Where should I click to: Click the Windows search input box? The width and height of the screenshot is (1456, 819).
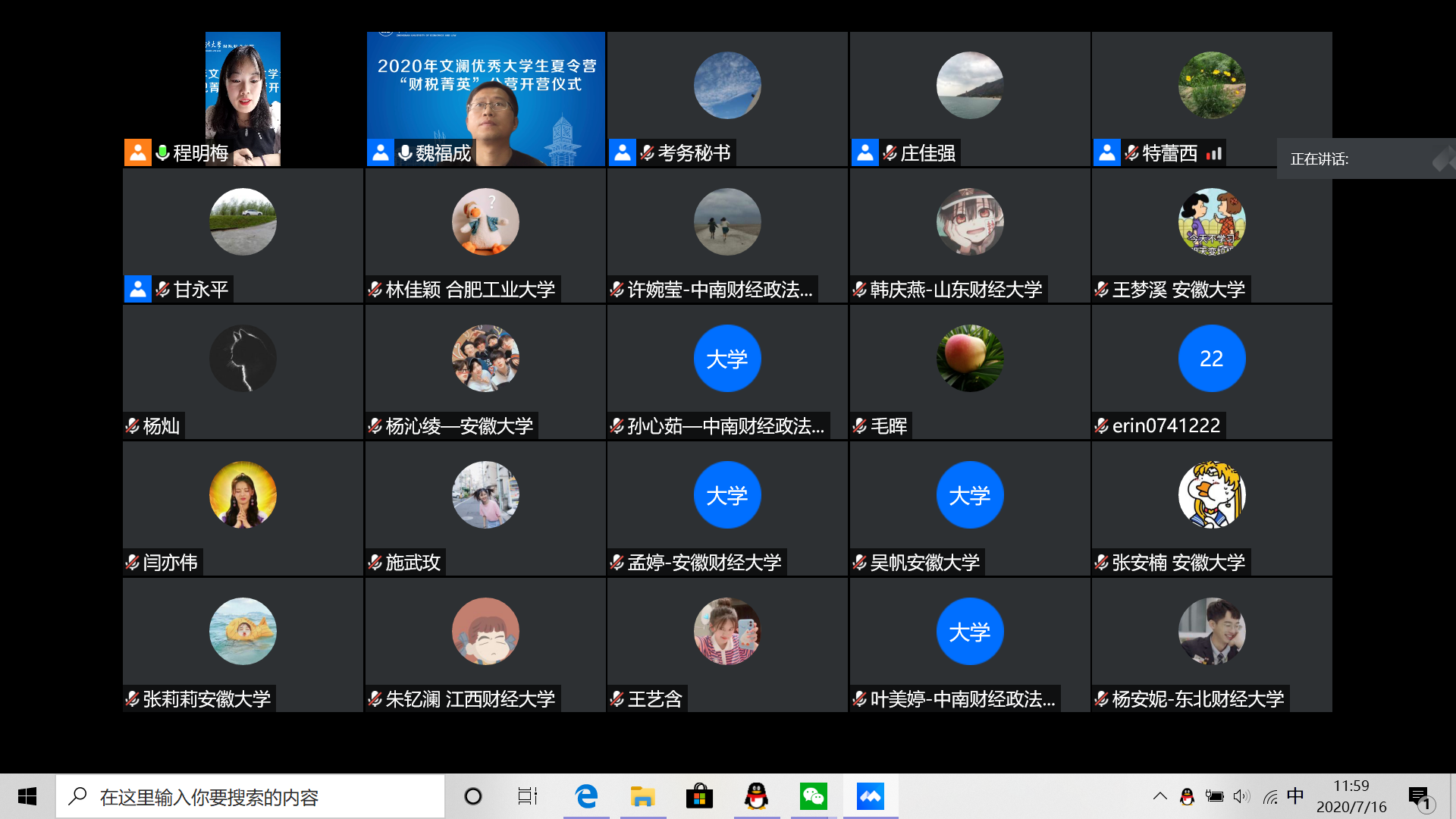250,796
